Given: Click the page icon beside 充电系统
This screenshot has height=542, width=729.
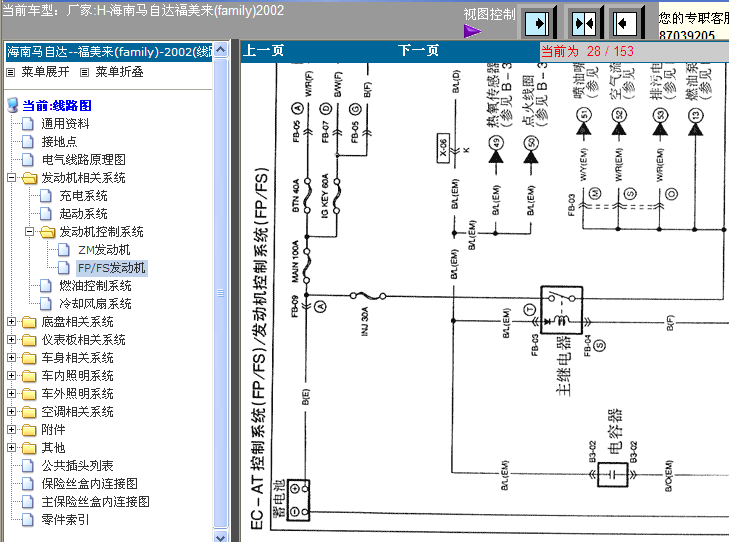Looking at the screenshot, I should pyautogui.click(x=46, y=196).
